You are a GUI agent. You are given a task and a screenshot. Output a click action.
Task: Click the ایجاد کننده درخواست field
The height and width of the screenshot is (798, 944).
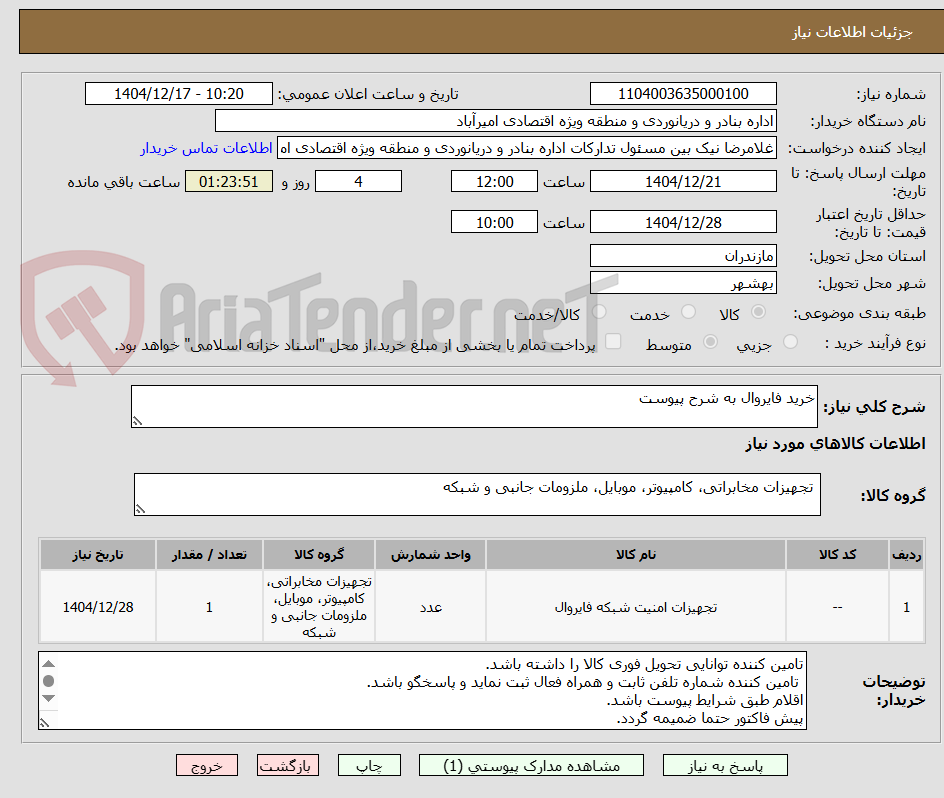click(x=527, y=148)
